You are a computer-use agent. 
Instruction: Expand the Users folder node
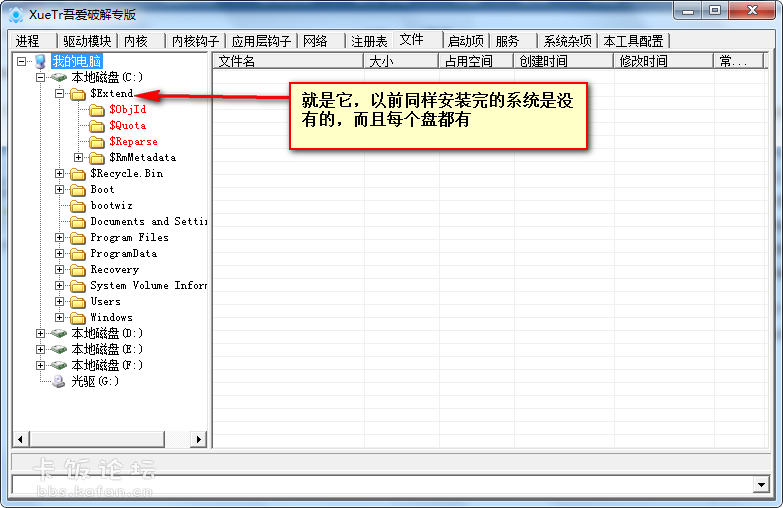pyautogui.click(x=59, y=301)
